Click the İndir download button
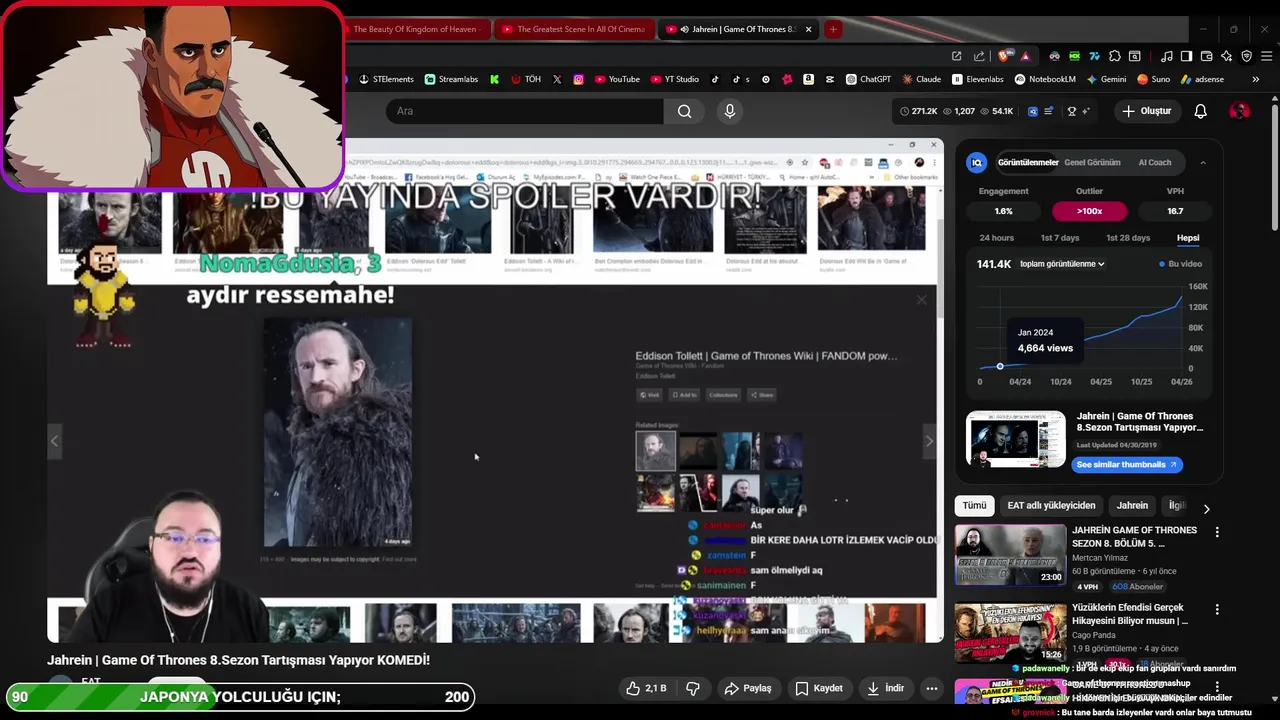This screenshot has height=720, width=1280. [x=886, y=688]
